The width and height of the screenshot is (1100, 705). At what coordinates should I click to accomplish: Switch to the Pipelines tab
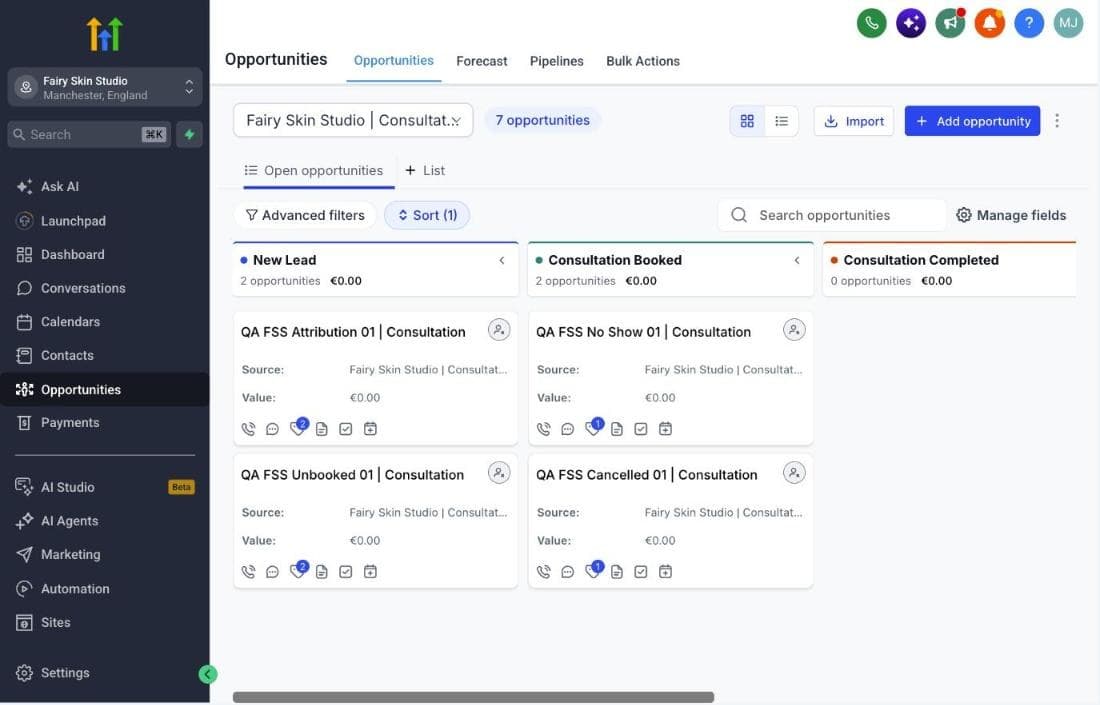(x=556, y=61)
